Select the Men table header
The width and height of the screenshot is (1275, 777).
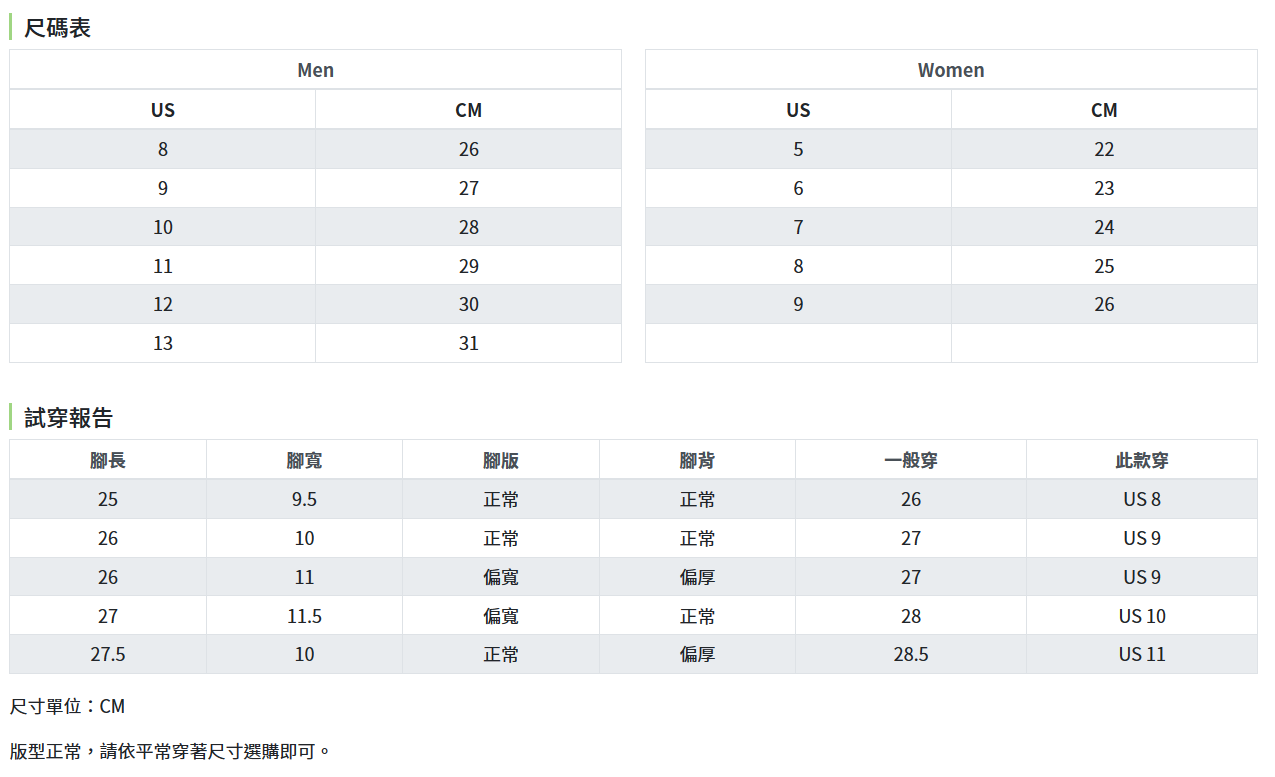click(315, 70)
